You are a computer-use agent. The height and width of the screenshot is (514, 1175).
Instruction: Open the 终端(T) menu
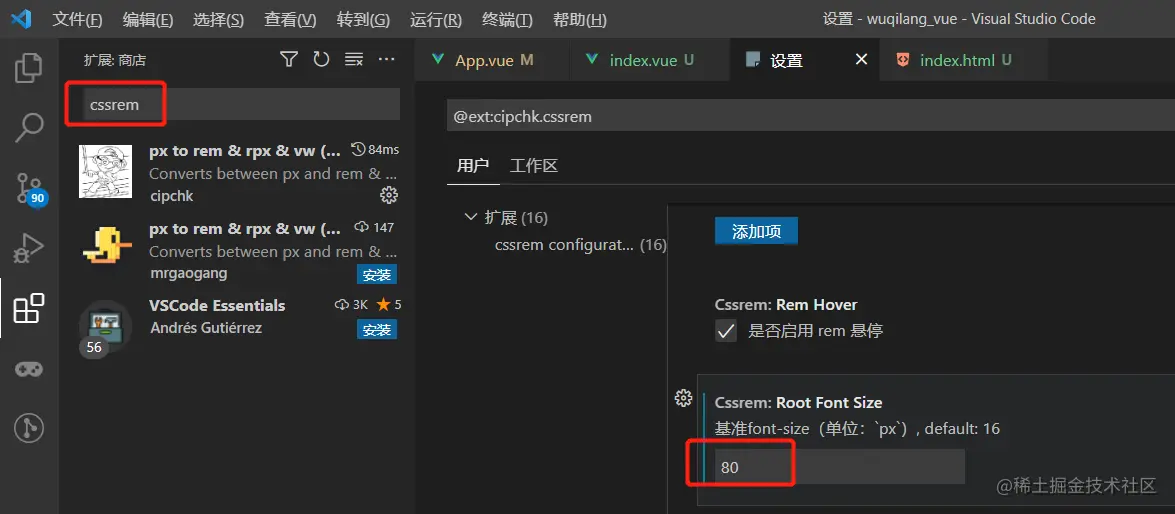pyautogui.click(x=507, y=19)
